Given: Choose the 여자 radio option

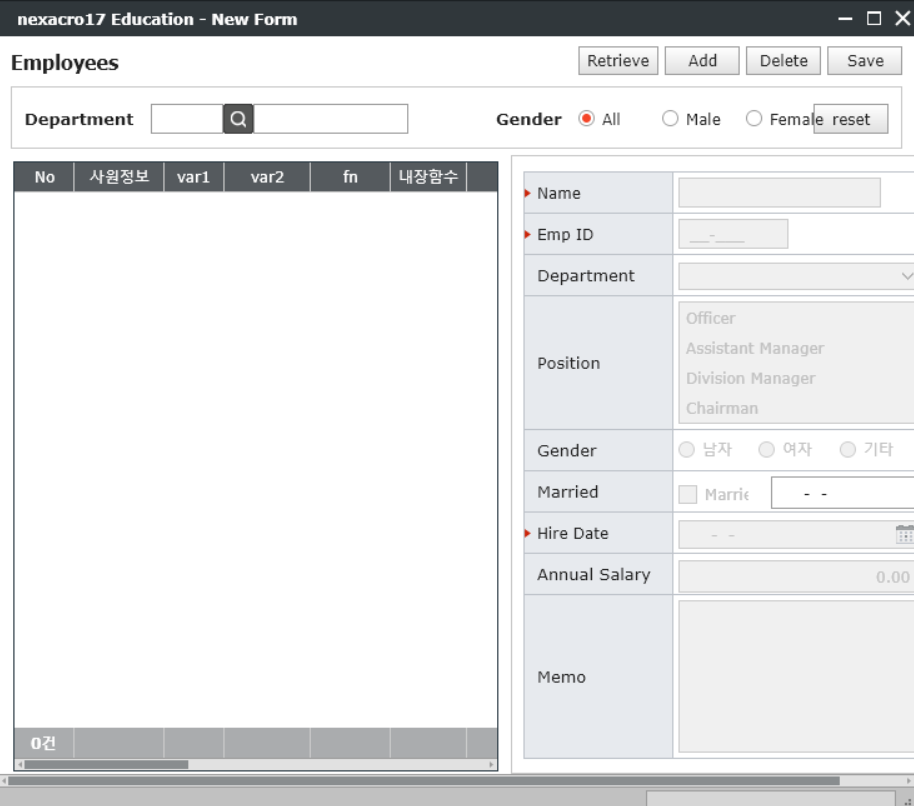Looking at the screenshot, I should (767, 449).
